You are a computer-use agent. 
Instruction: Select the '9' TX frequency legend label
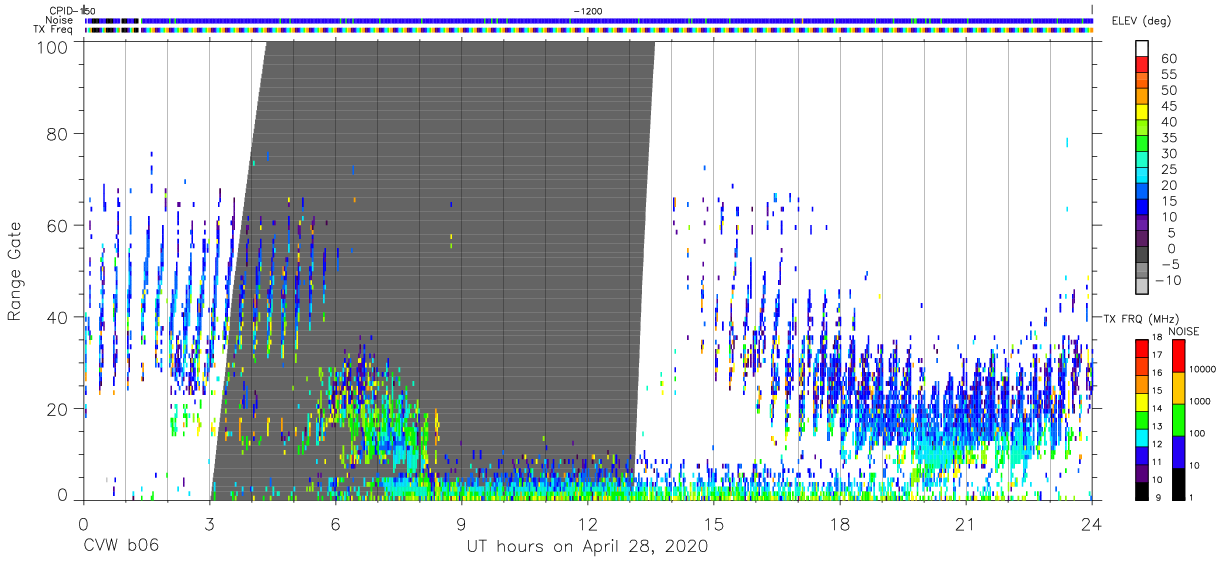[1158, 497]
